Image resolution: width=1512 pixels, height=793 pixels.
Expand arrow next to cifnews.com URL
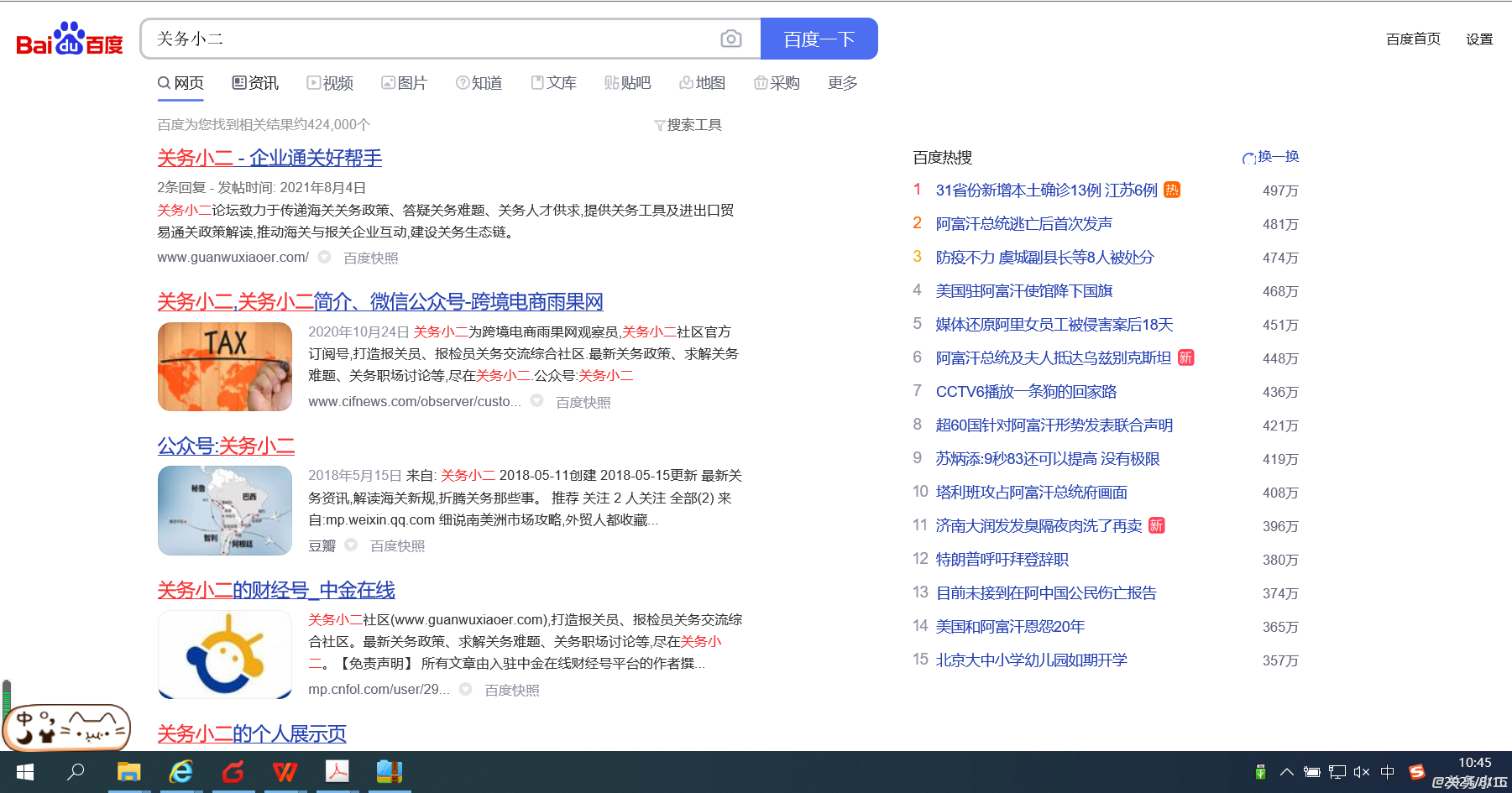point(536,401)
